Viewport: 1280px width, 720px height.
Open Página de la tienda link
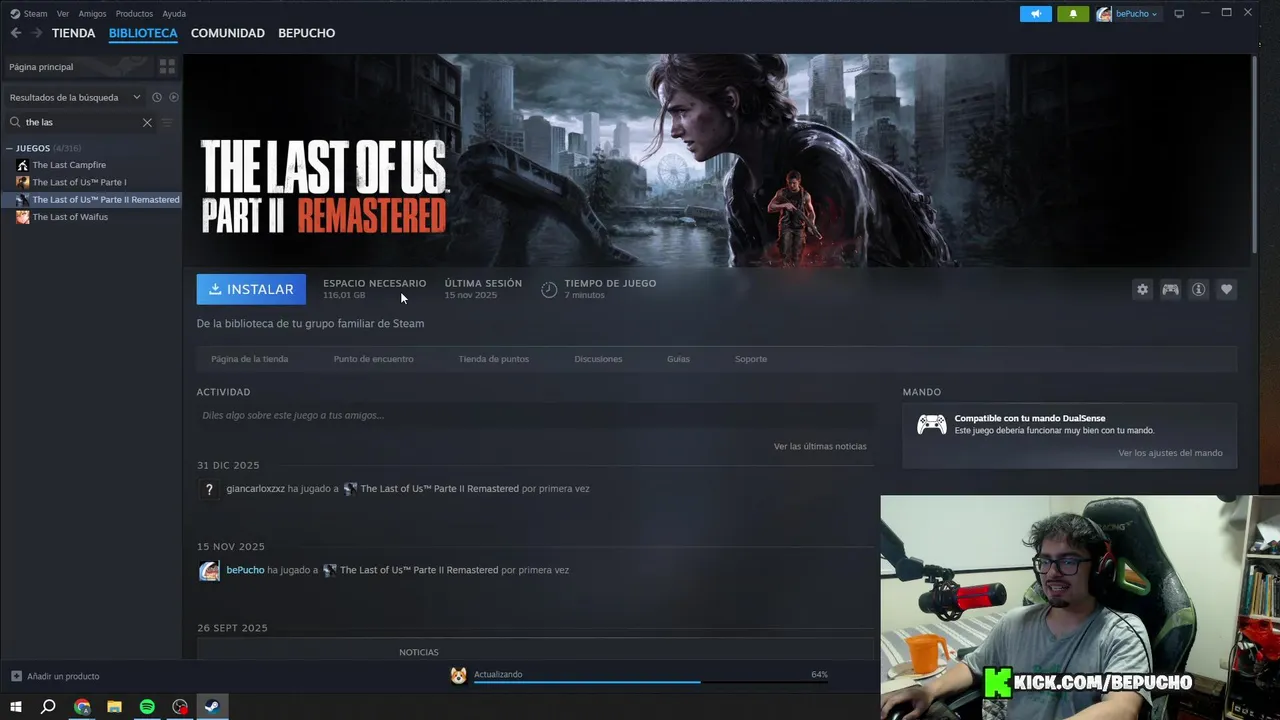(249, 359)
